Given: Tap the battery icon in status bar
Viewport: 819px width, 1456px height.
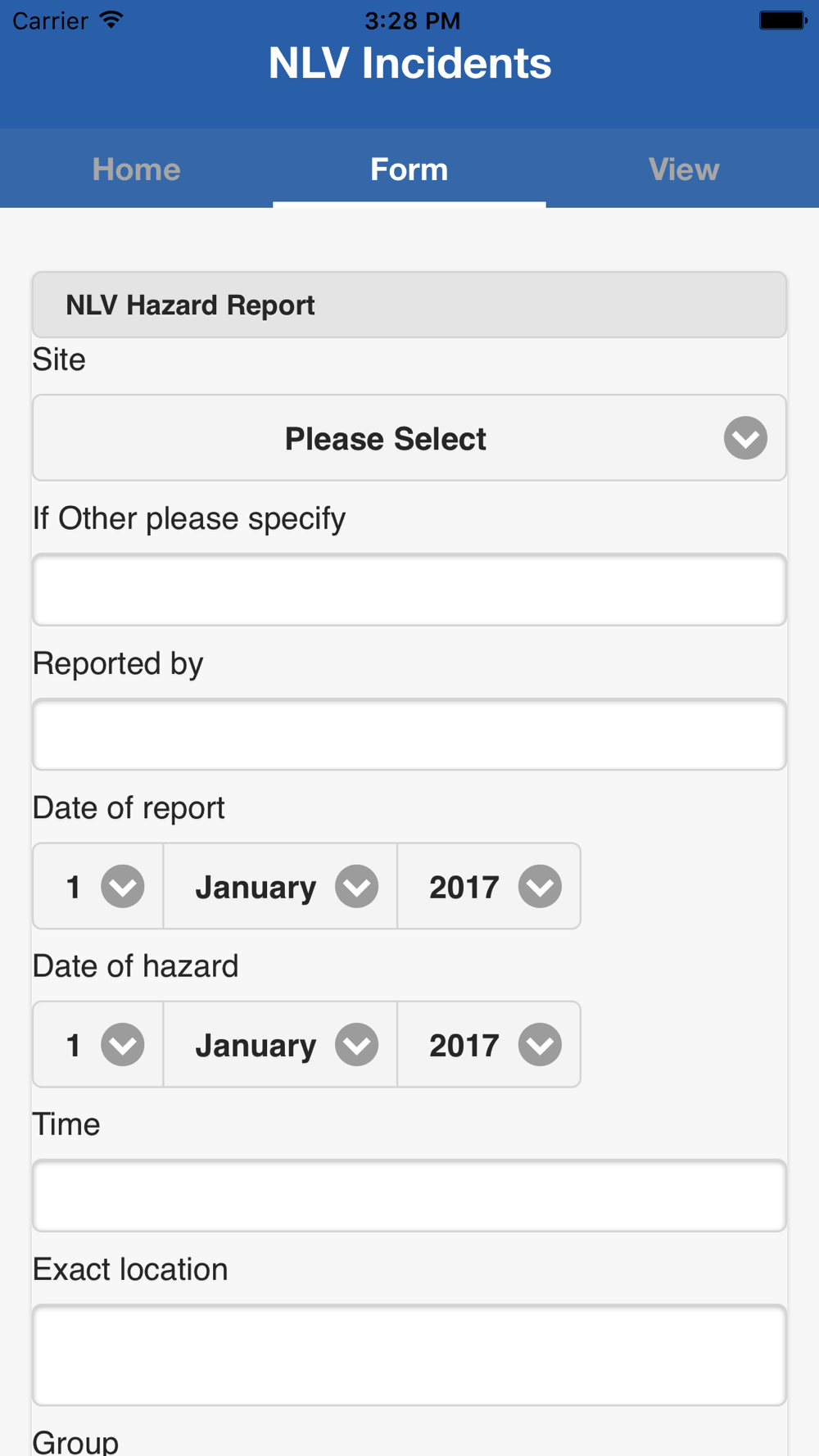Looking at the screenshot, I should (x=783, y=20).
